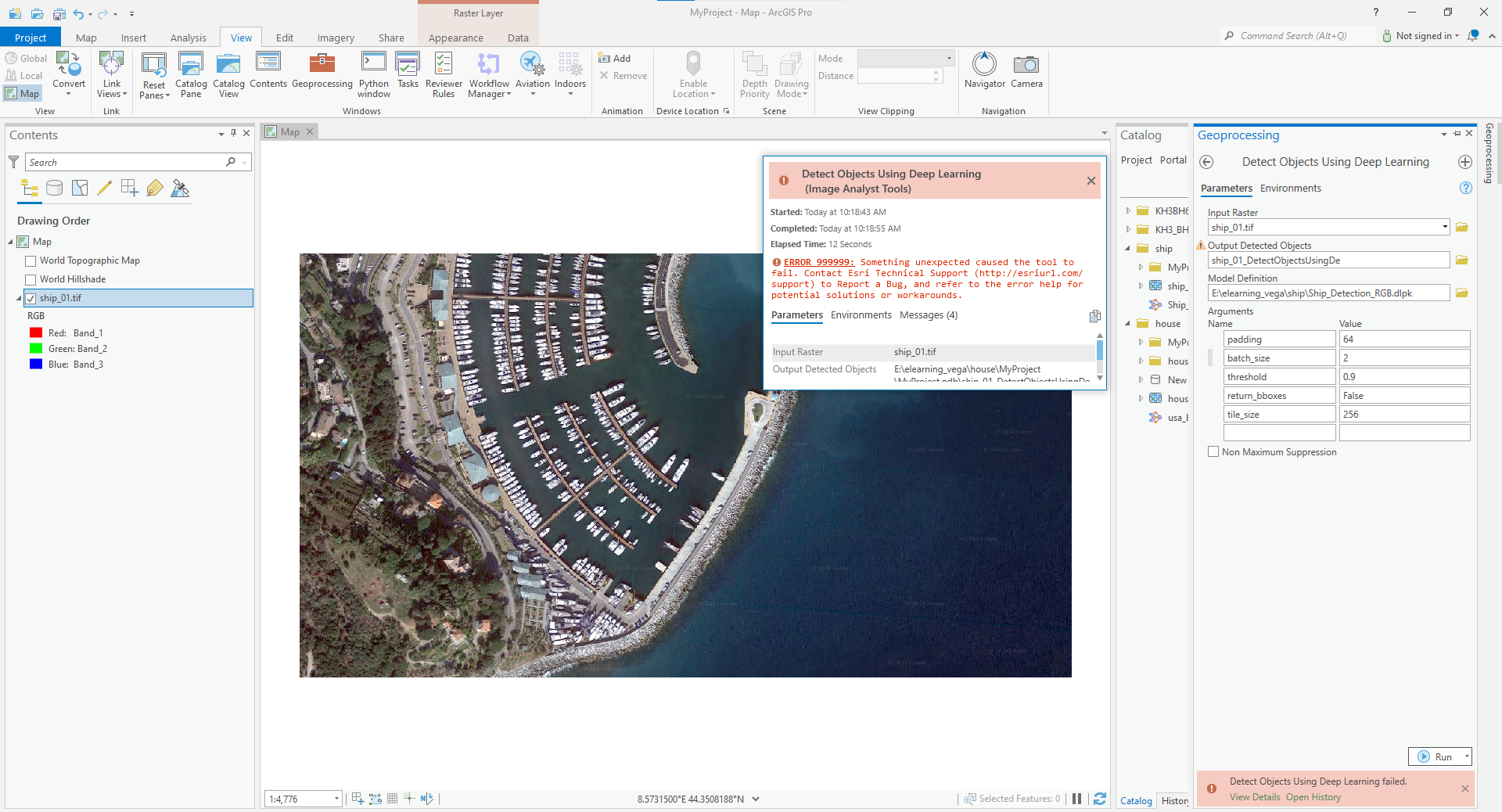Open the map scale dropdown
Image resolution: width=1502 pixels, height=812 pixels.
pyautogui.click(x=336, y=799)
